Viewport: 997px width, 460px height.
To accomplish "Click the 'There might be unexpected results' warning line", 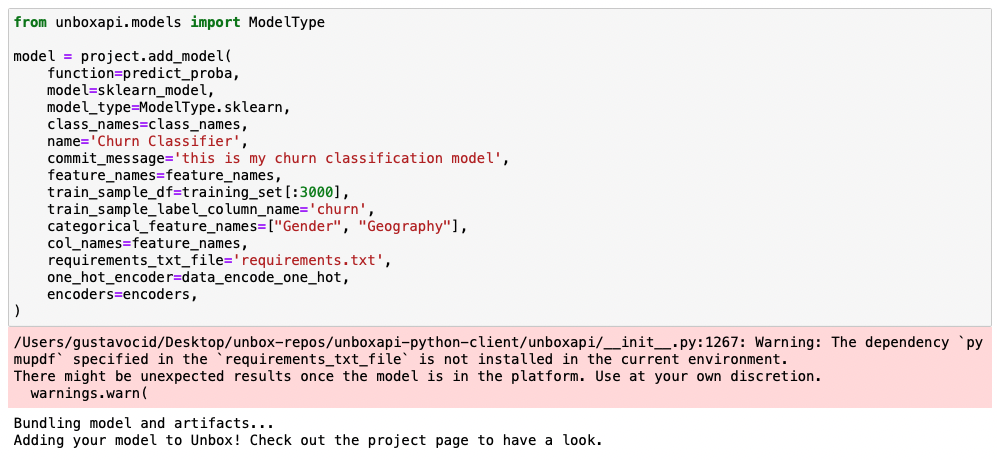I will point(417,376).
